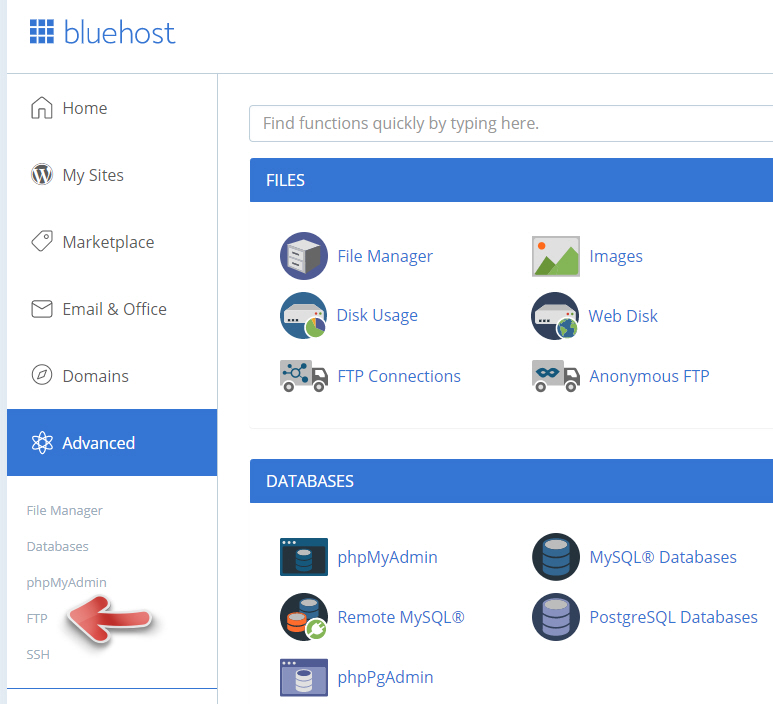Click Databases in Advanced submenu
Image resolution: width=773 pixels, height=704 pixels.
58,546
